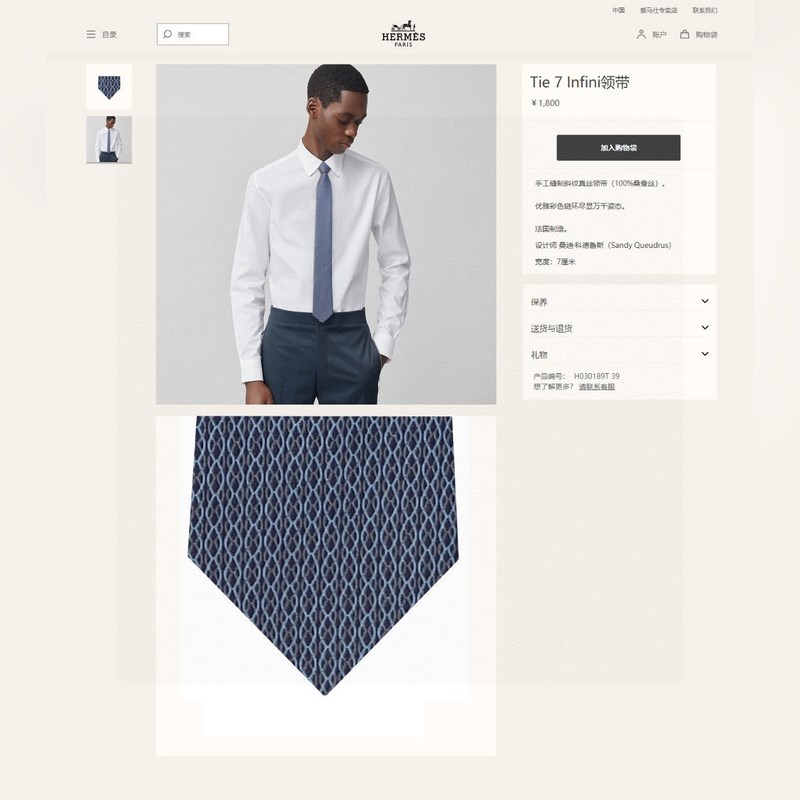Open the 爱马仕专卖店 store locator link
Viewport: 800px width, 800px height.
pyautogui.click(x=659, y=10)
